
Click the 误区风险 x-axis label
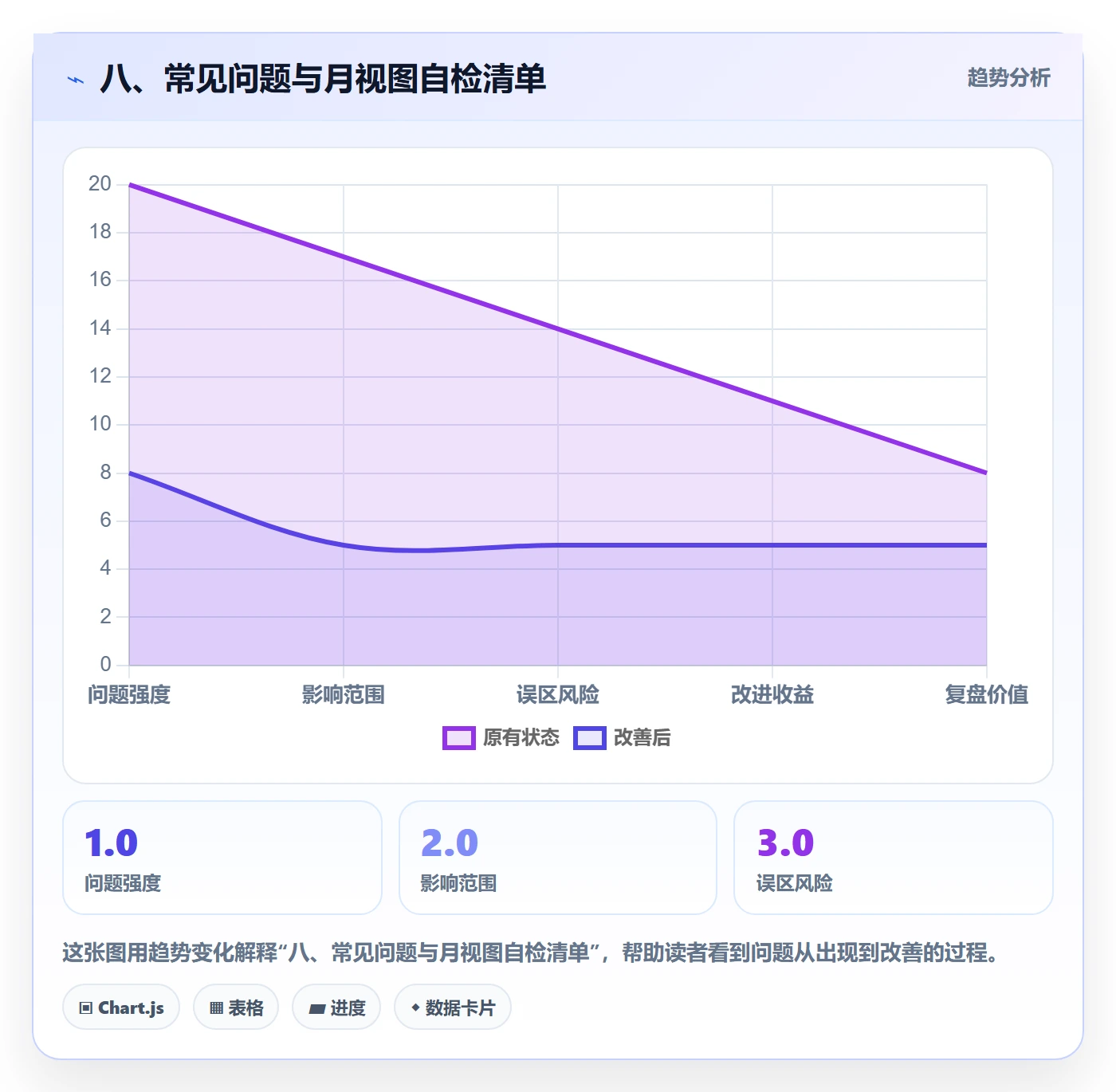[558, 695]
